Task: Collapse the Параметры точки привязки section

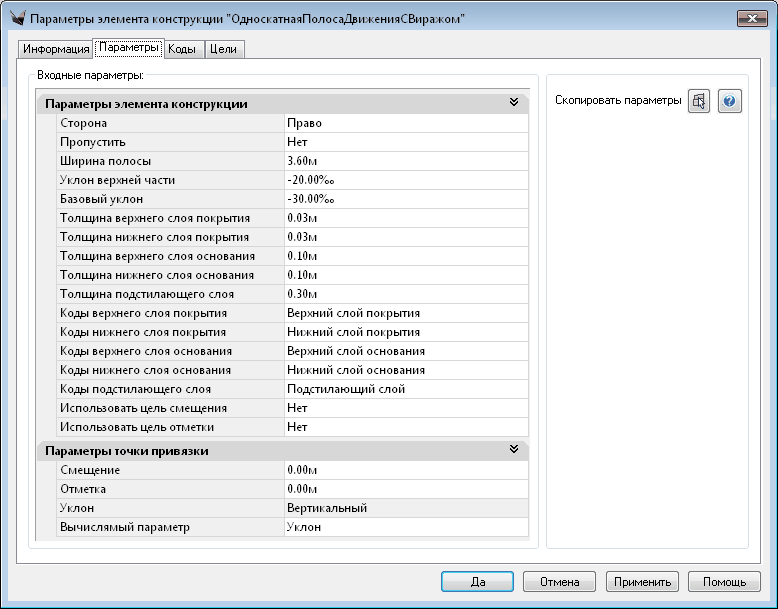Action: pos(513,451)
